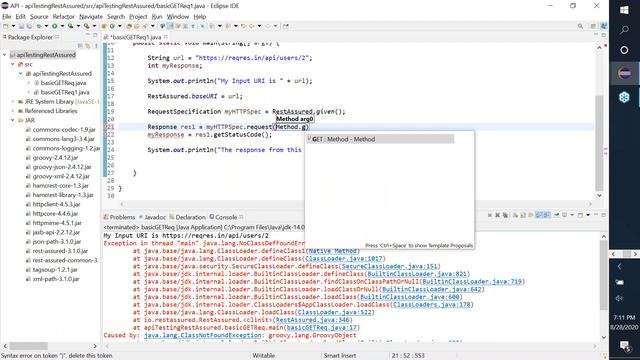Viewport: 640px width, 360px height.
Task: Expand Referenced Libraries node
Action: tap(13, 111)
